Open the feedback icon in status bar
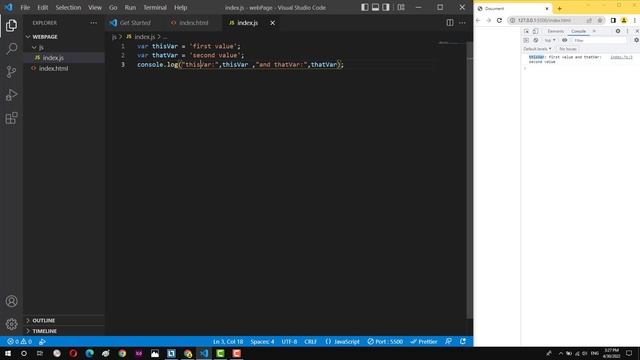 pos(448,342)
